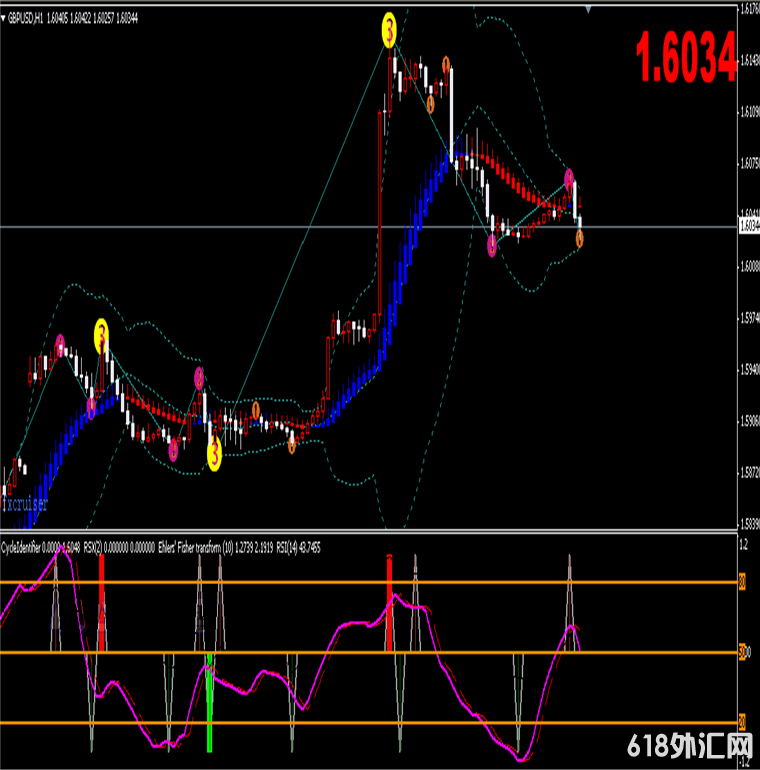Screen dimensions: 760x770
Task: Click the fxcruiser indicator text
Action: coord(25,504)
